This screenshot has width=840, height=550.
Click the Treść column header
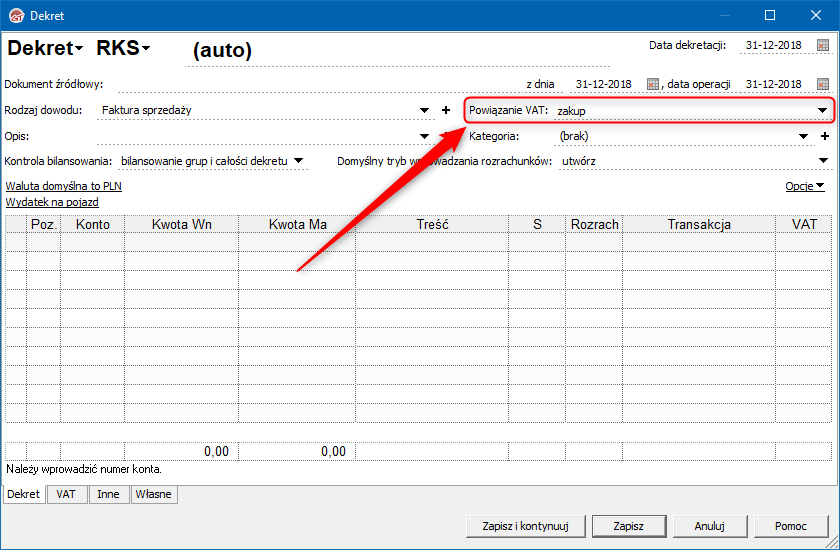click(432, 224)
